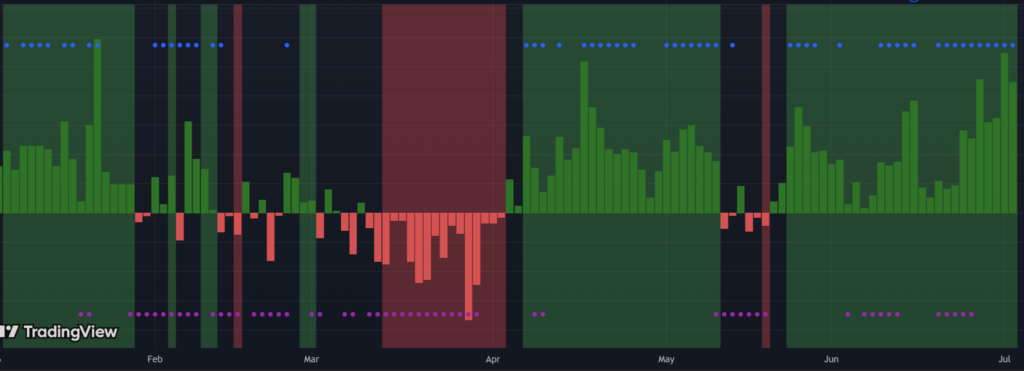Select the Mar label on time axis

tap(311, 359)
